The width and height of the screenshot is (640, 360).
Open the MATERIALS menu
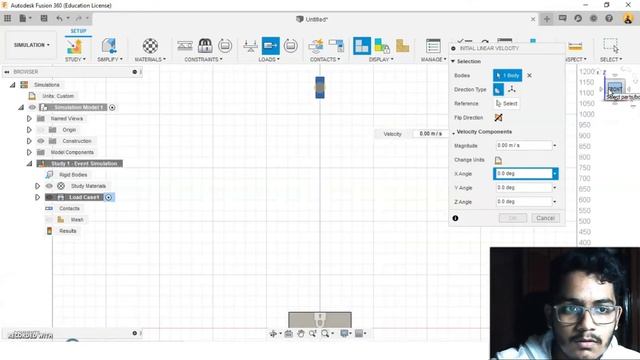(150, 60)
